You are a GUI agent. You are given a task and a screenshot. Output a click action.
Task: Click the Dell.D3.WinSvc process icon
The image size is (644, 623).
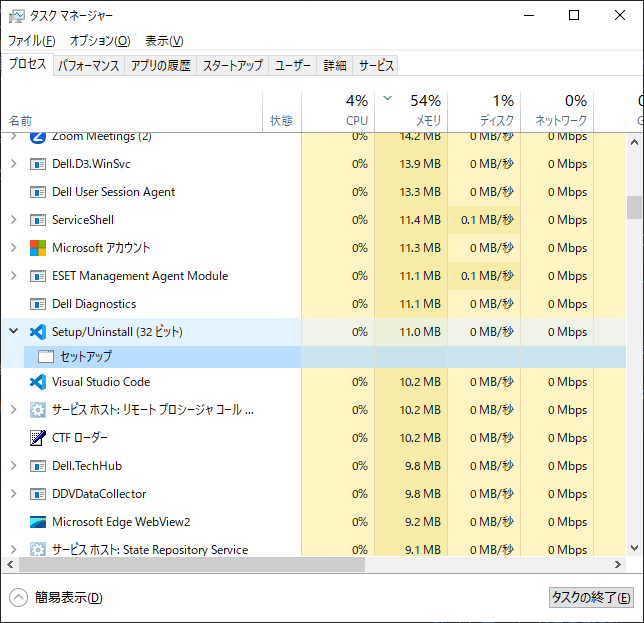click(x=38, y=164)
